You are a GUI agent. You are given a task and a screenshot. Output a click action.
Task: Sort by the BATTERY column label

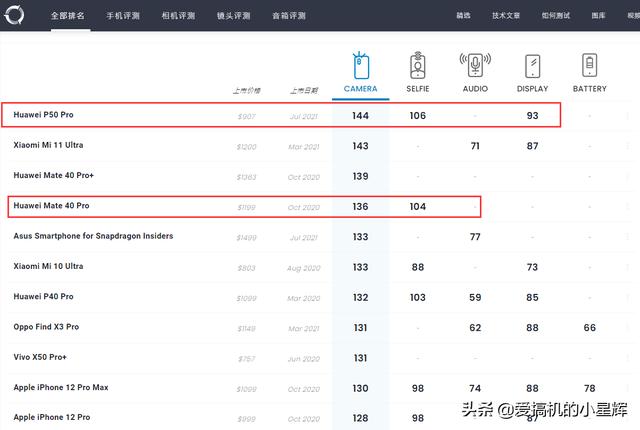(589, 89)
